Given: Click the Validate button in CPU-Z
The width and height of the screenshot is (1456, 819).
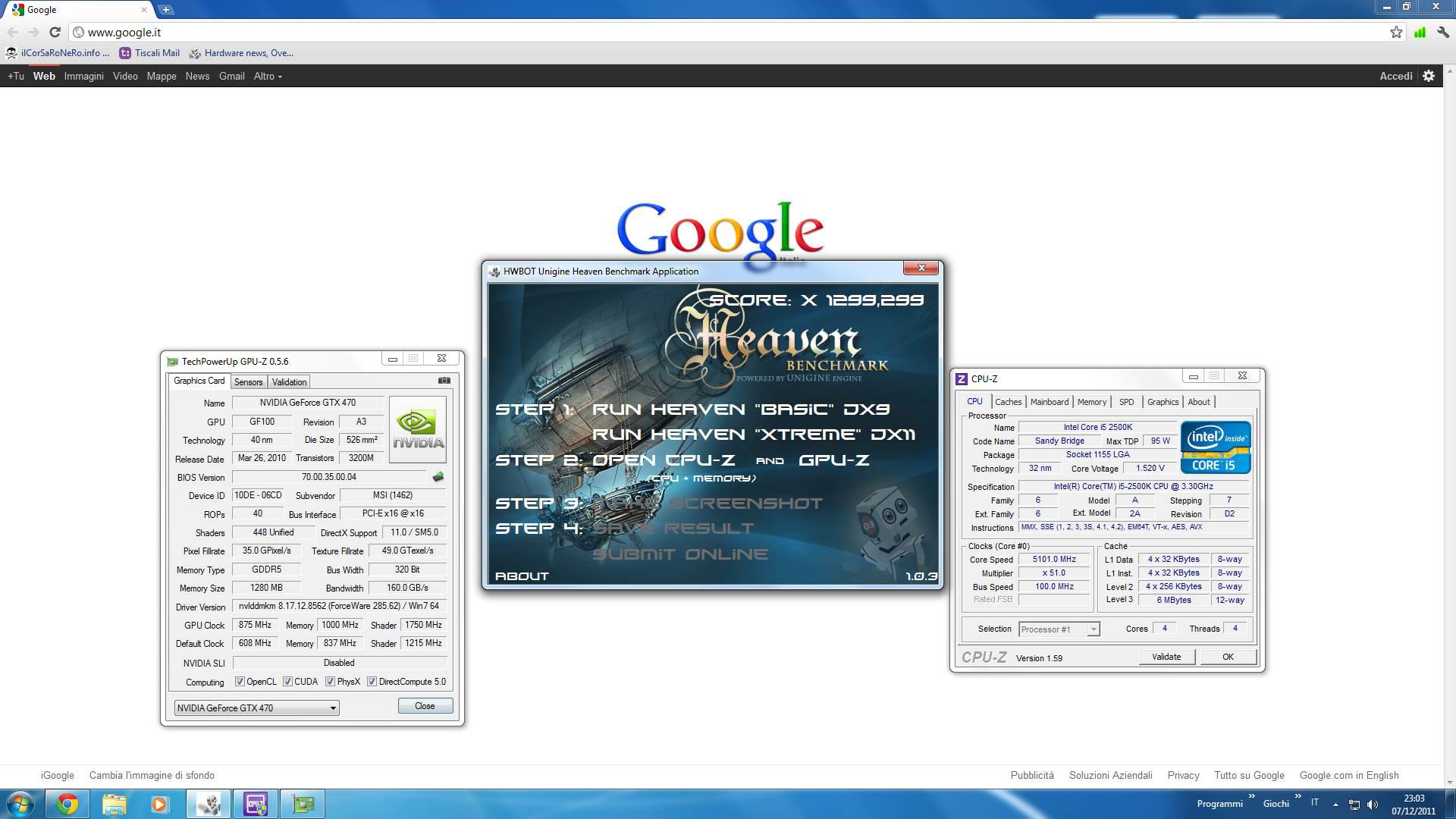Looking at the screenshot, I should coord(1166,657).
